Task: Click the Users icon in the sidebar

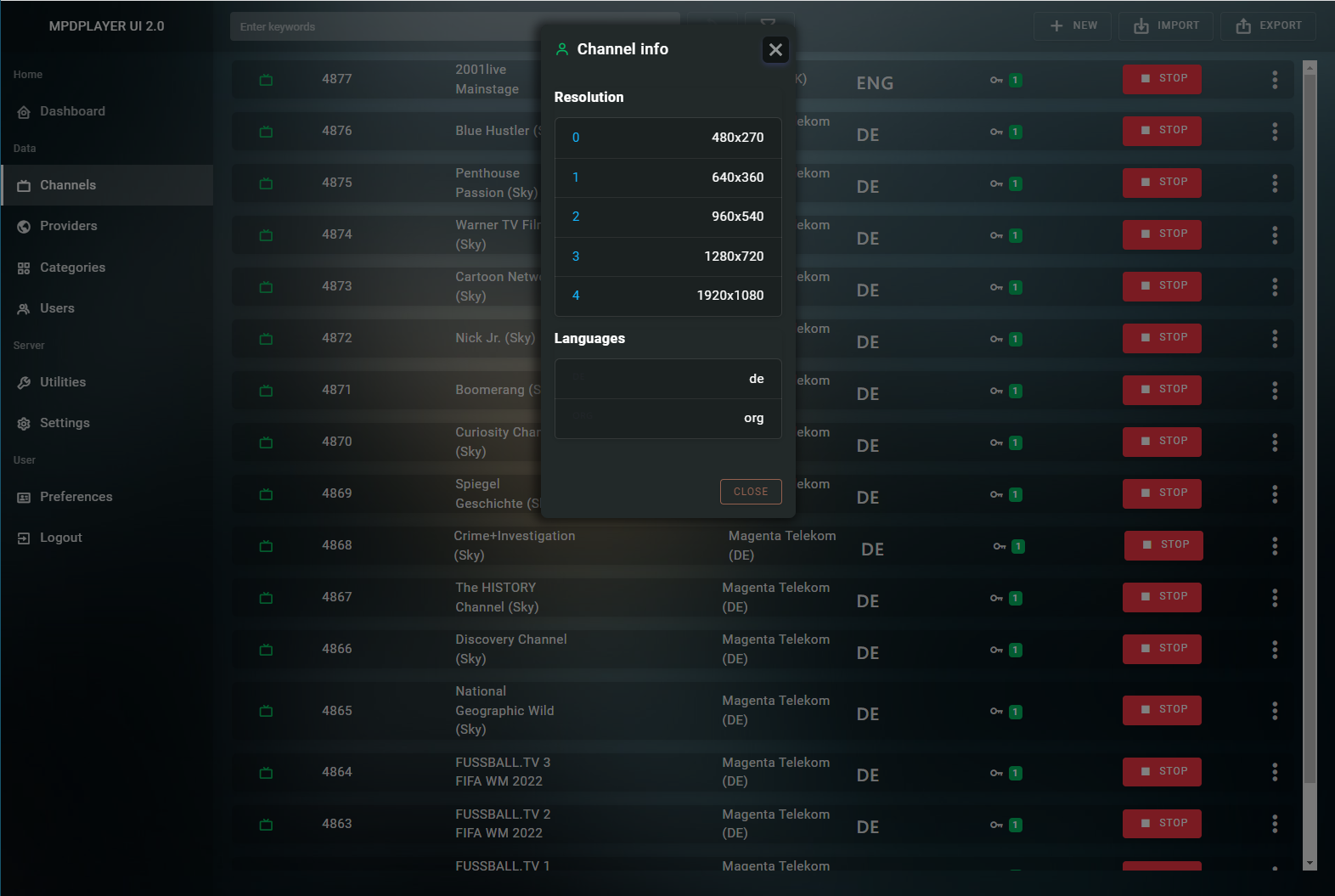Action: [x=24, y=309]
